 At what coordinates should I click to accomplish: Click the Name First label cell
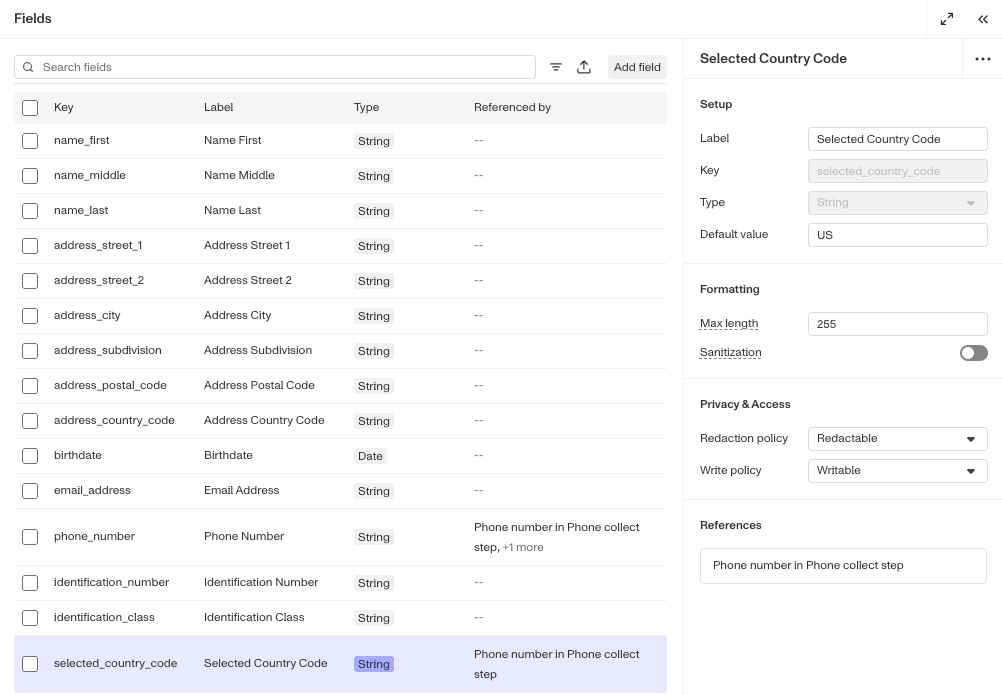(x=233, y=141)
